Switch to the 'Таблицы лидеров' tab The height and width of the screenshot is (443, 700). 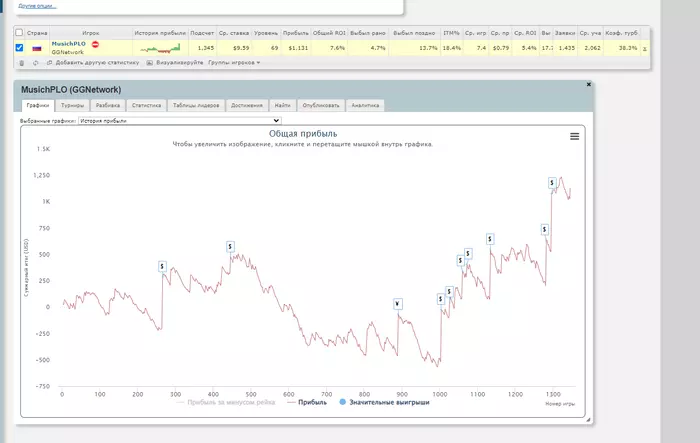point(196,105)
